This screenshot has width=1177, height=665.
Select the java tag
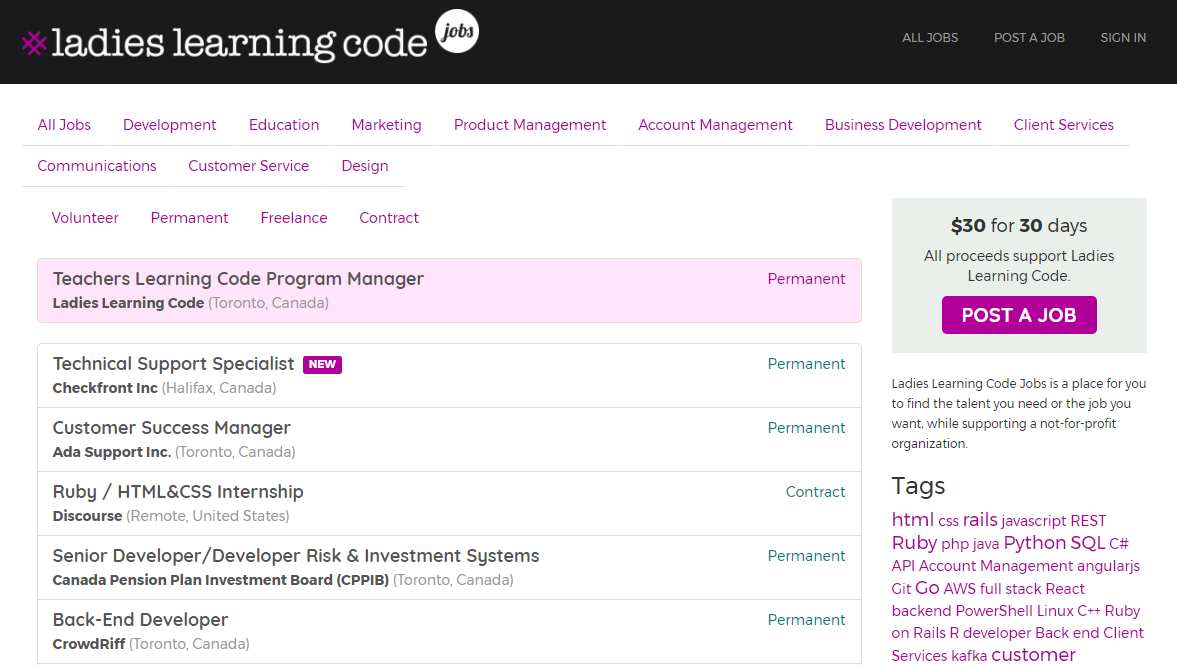(986, 544)
